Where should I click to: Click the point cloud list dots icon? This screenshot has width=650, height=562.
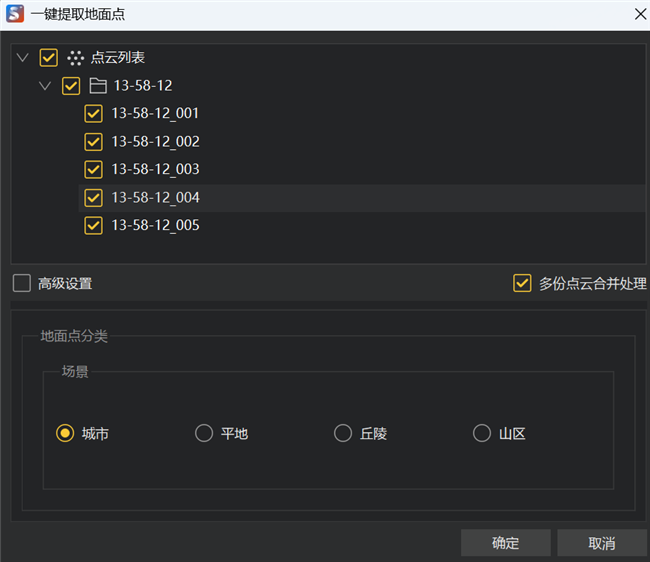click(x=76, y=58)
